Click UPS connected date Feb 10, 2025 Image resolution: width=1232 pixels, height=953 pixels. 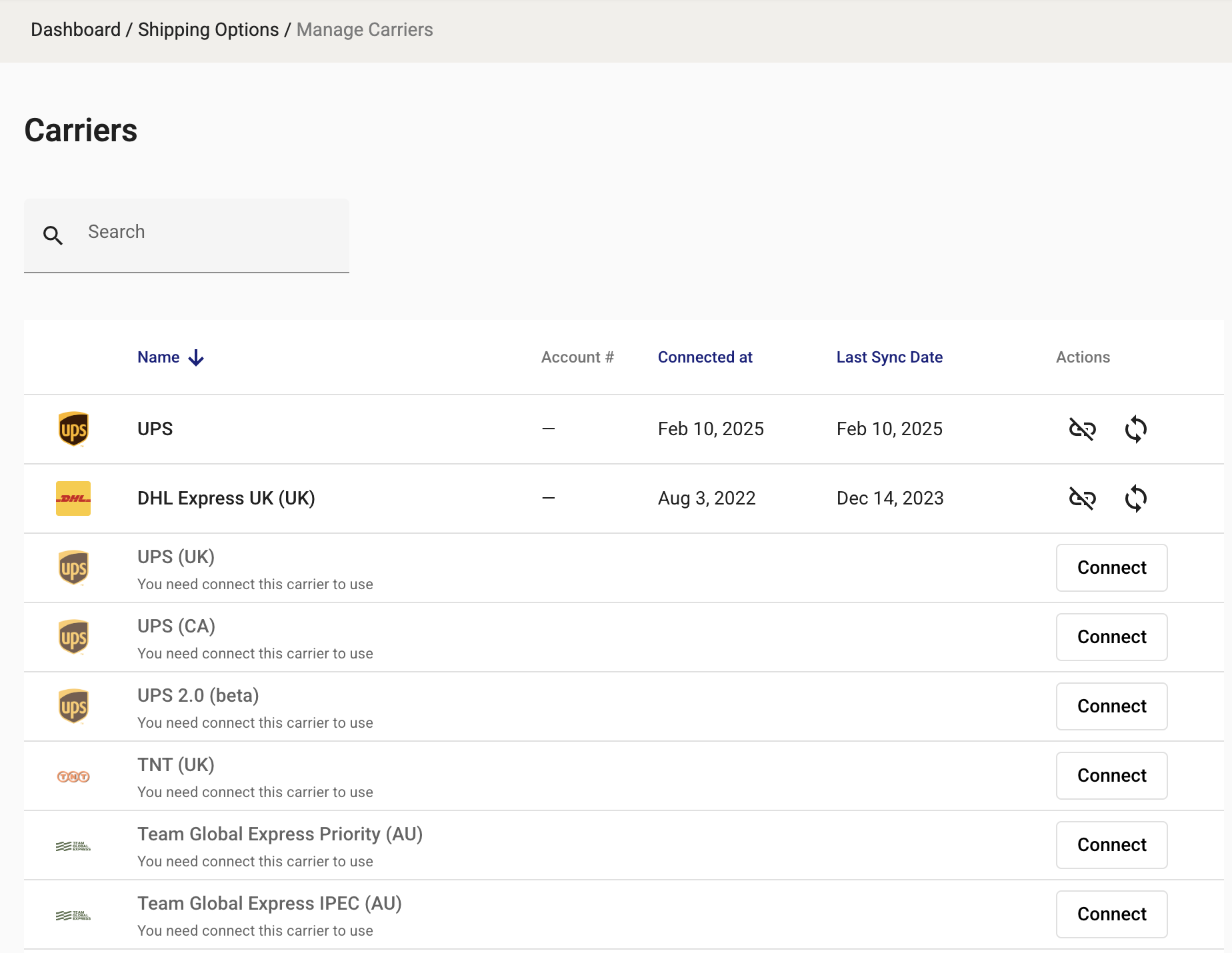click(711, 429)
